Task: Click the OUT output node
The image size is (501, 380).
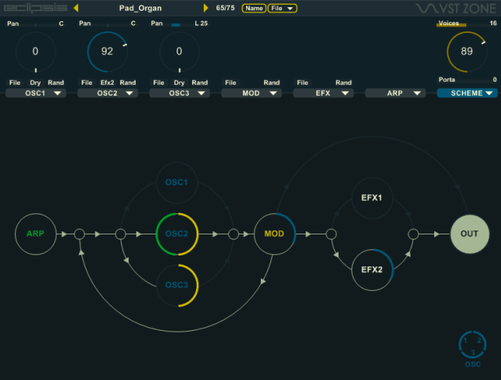Action: [x=470, y=234]
